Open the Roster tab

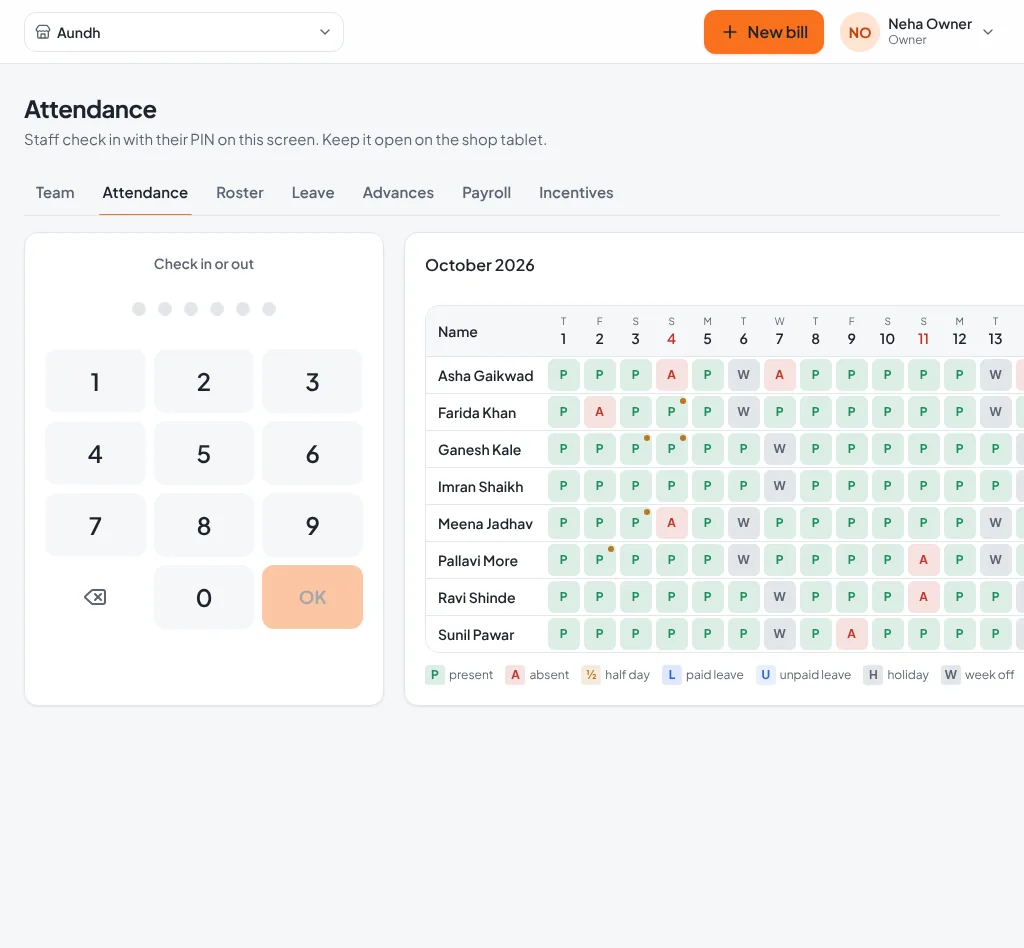240,193
